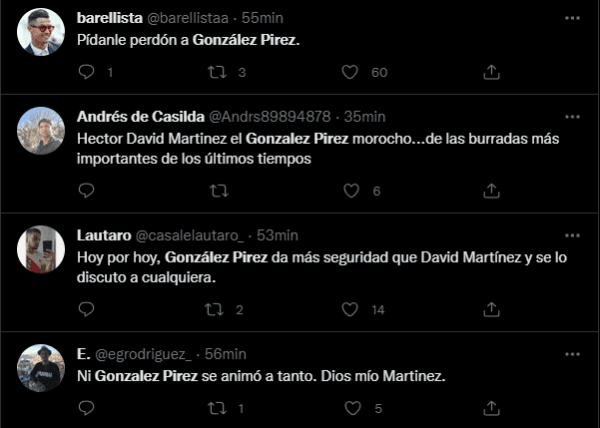Share barellista's tweet

pyautogui.click(x=491, y=72)
